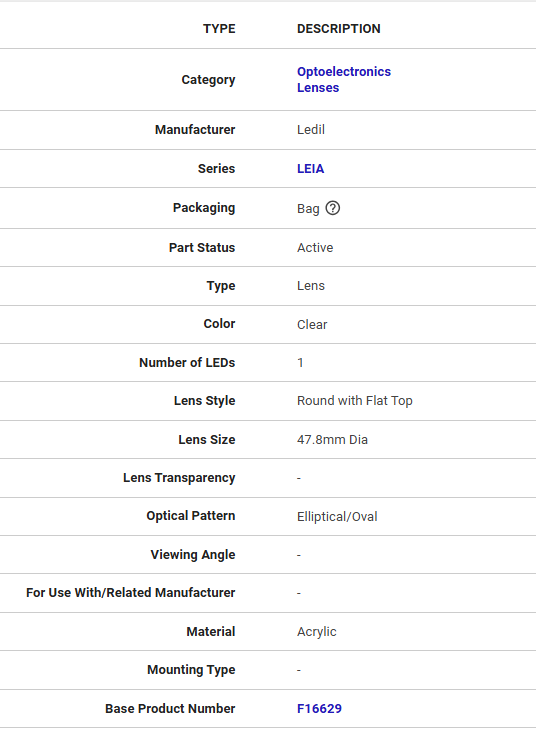Select the Acrylic material value
Screen dimensions: 536x729
pyautogui.click(x=317, y=632)
